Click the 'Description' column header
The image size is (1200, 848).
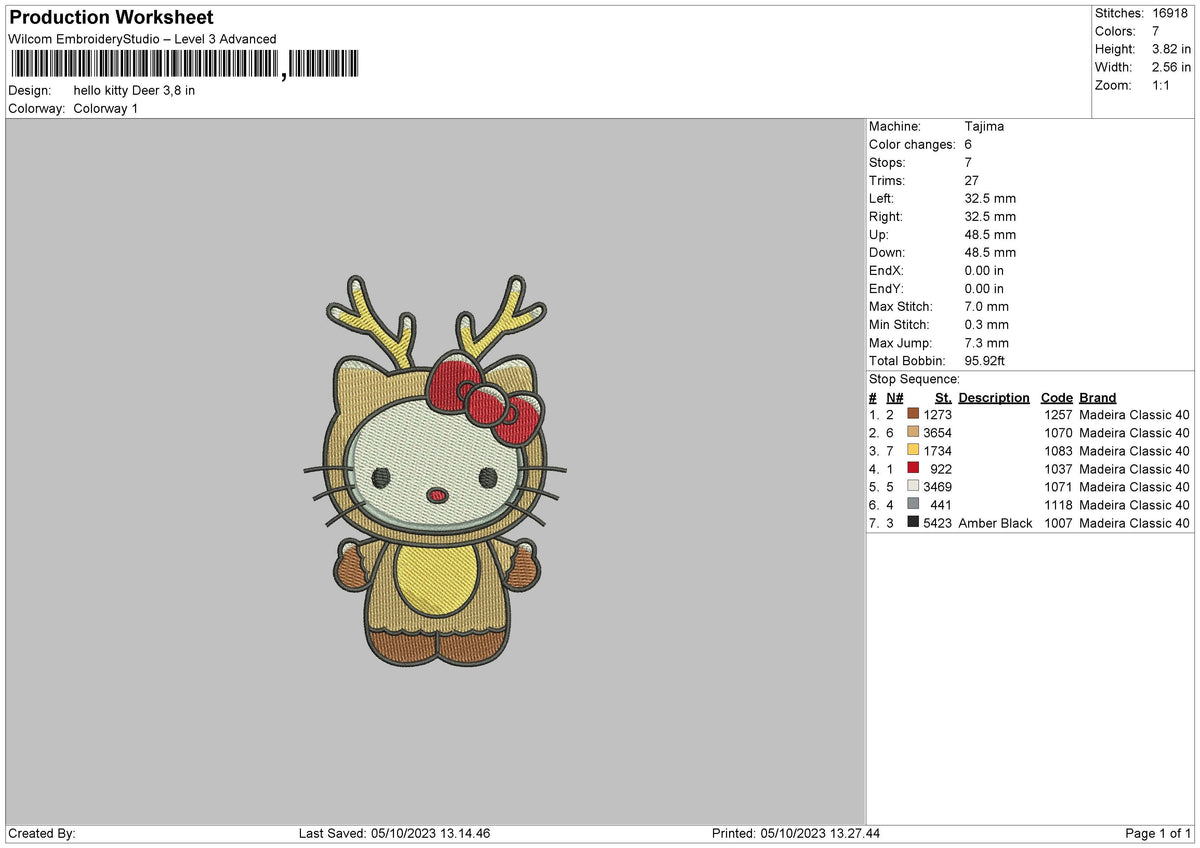click(994, 398)
